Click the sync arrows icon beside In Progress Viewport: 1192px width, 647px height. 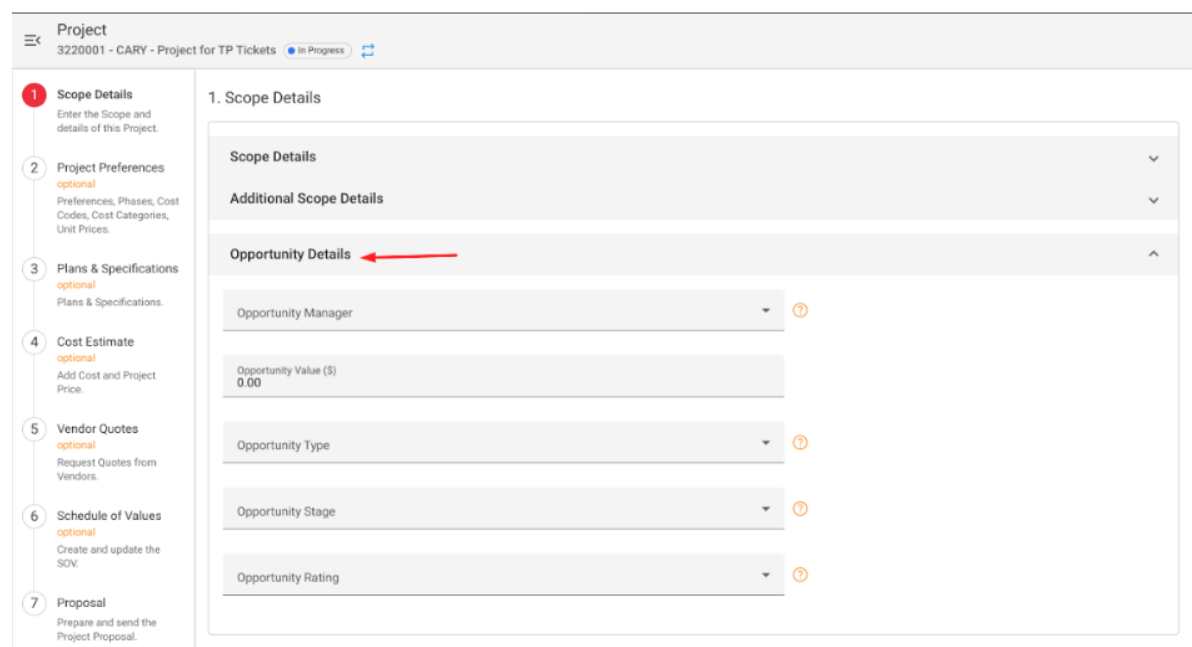[x=368, y=51]
